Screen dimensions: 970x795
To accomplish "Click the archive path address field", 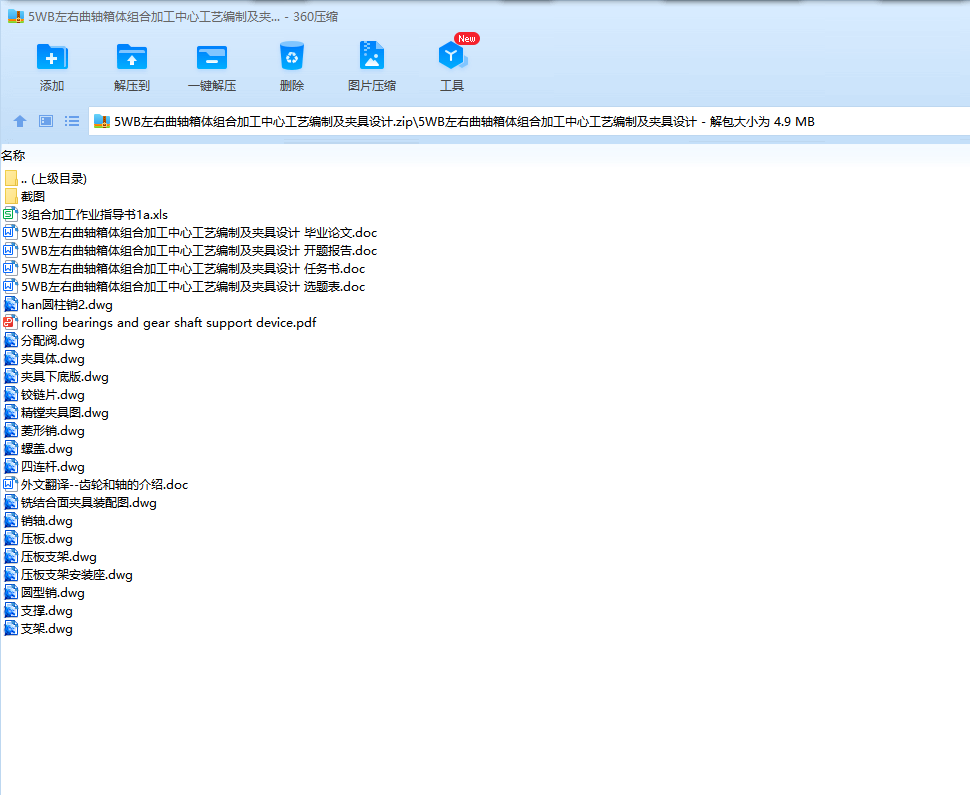I will (530, 121).
